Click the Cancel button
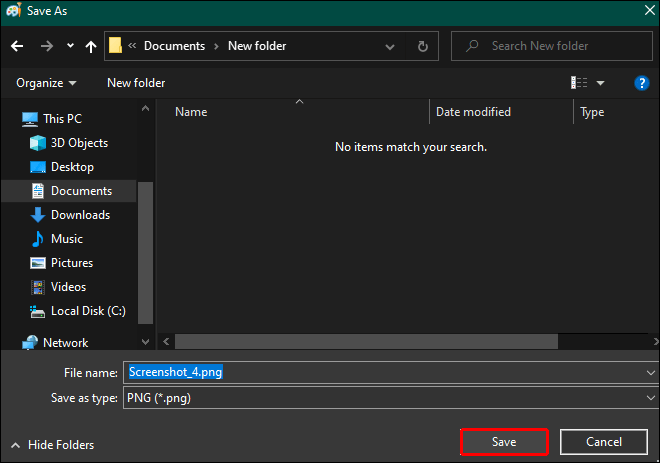Screen dimensions: 660x463 (604, 442)
